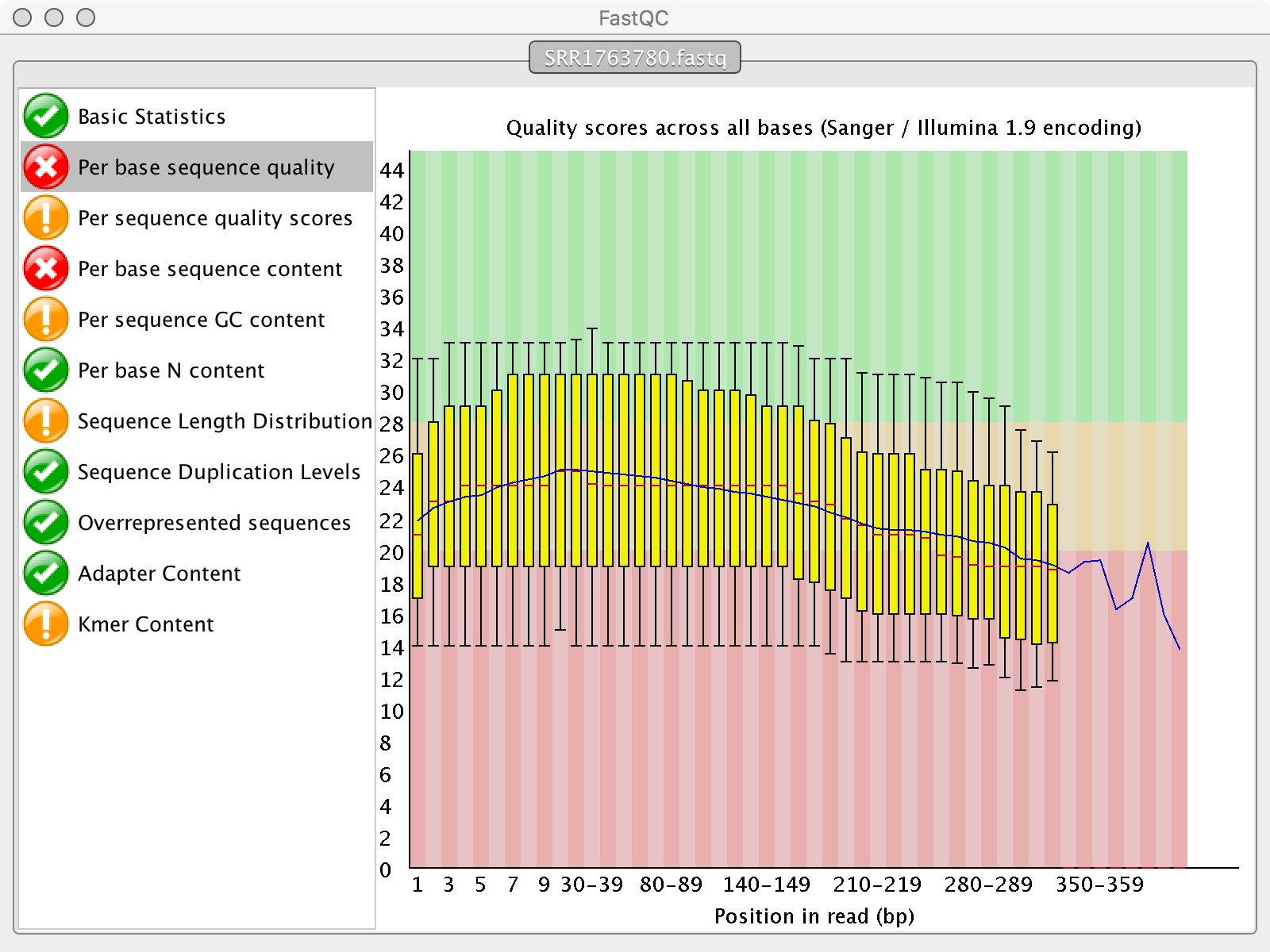Image resolution: width=1270 pixels, height=952 pixels.
Task: Open the Per sequence GC content report
Action: pos(200,319)
